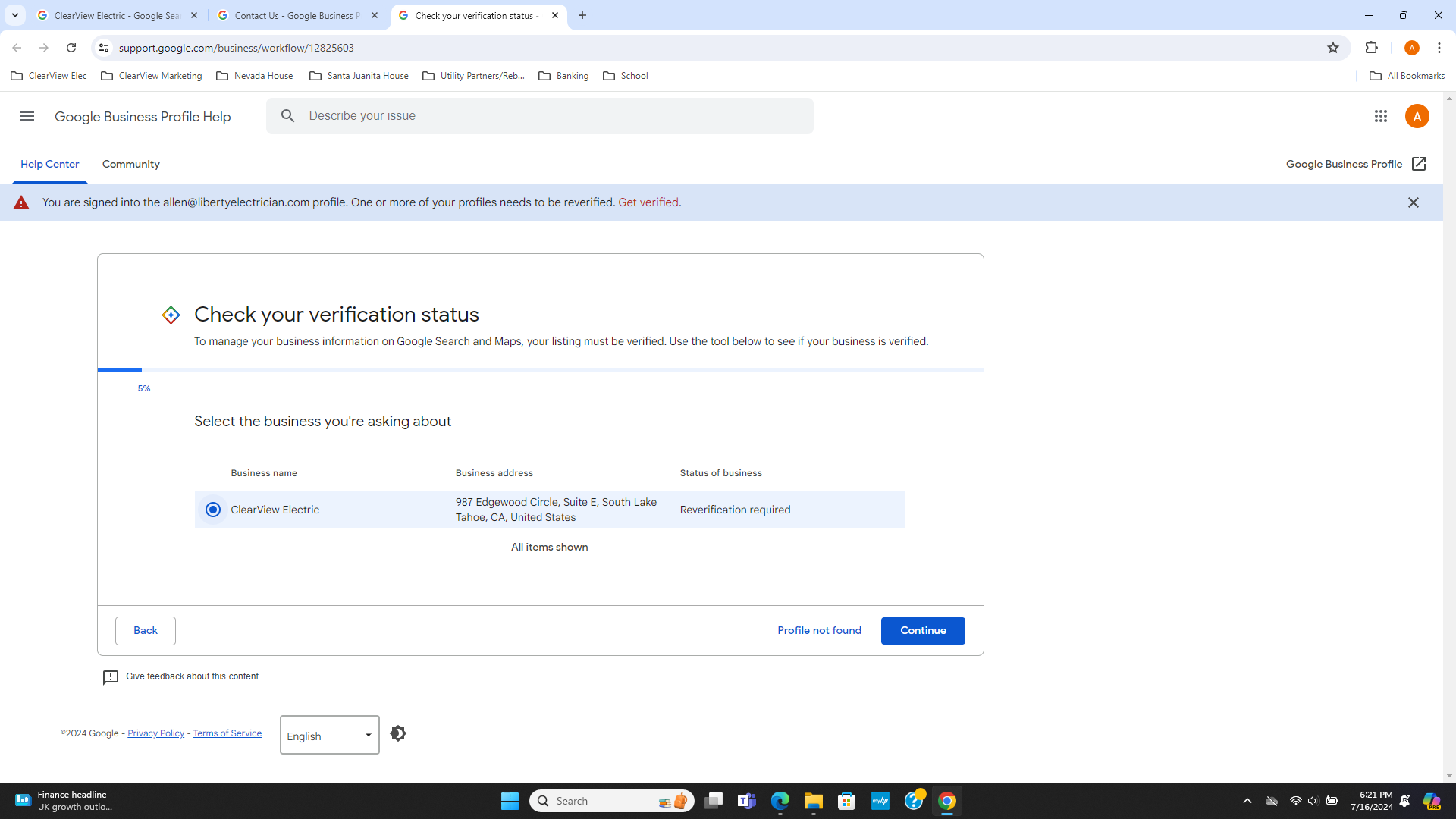Screen dimensions: 1456x819
Task: Switch to the Community tab
Action: (130, 164)
